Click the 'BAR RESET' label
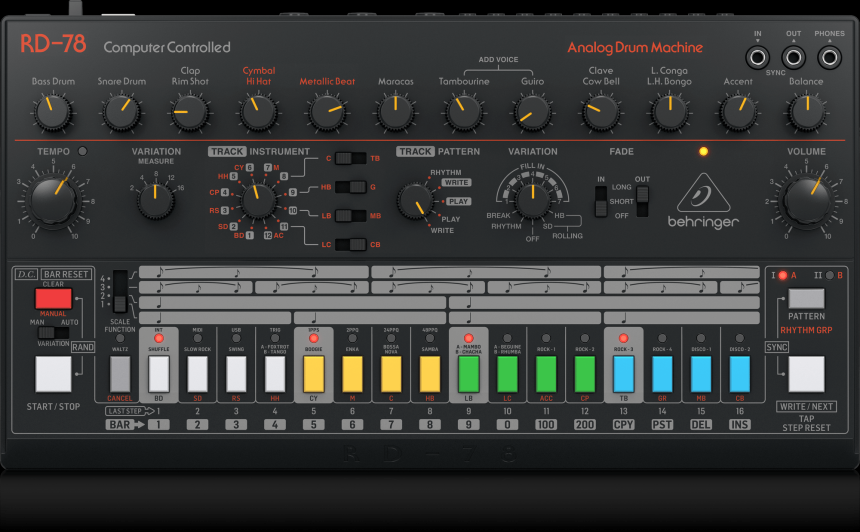860x532 pixels. pyautogui.click(x=66, y=274)
